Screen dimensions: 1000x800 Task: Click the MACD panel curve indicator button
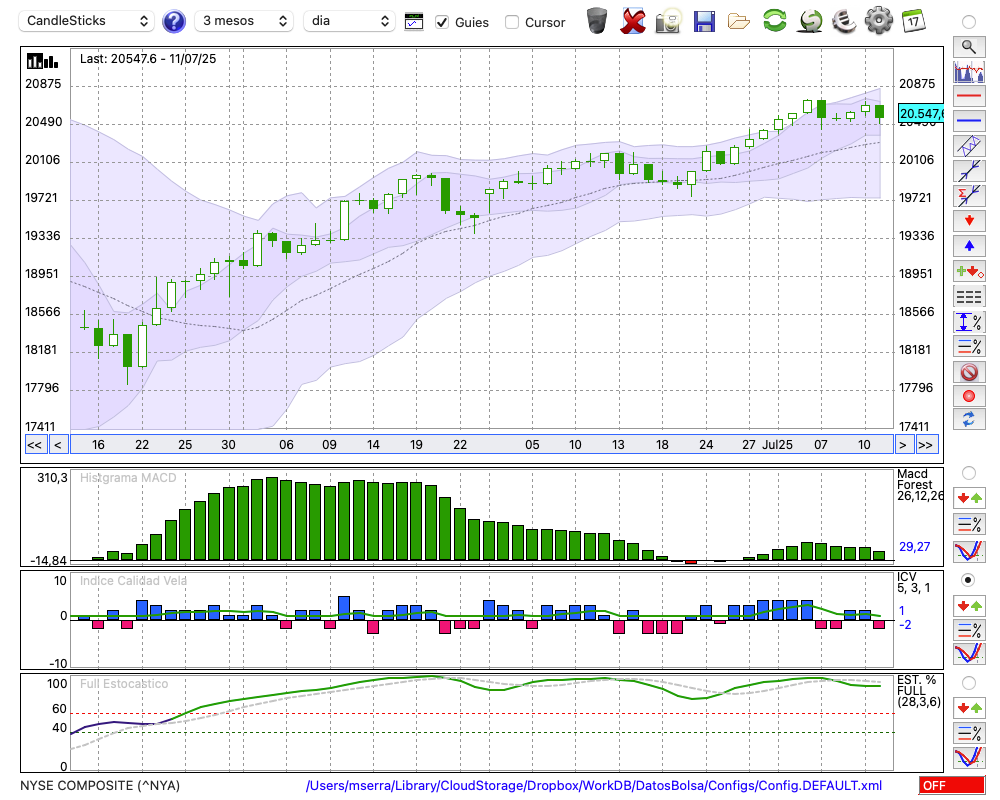coord(969,551)
